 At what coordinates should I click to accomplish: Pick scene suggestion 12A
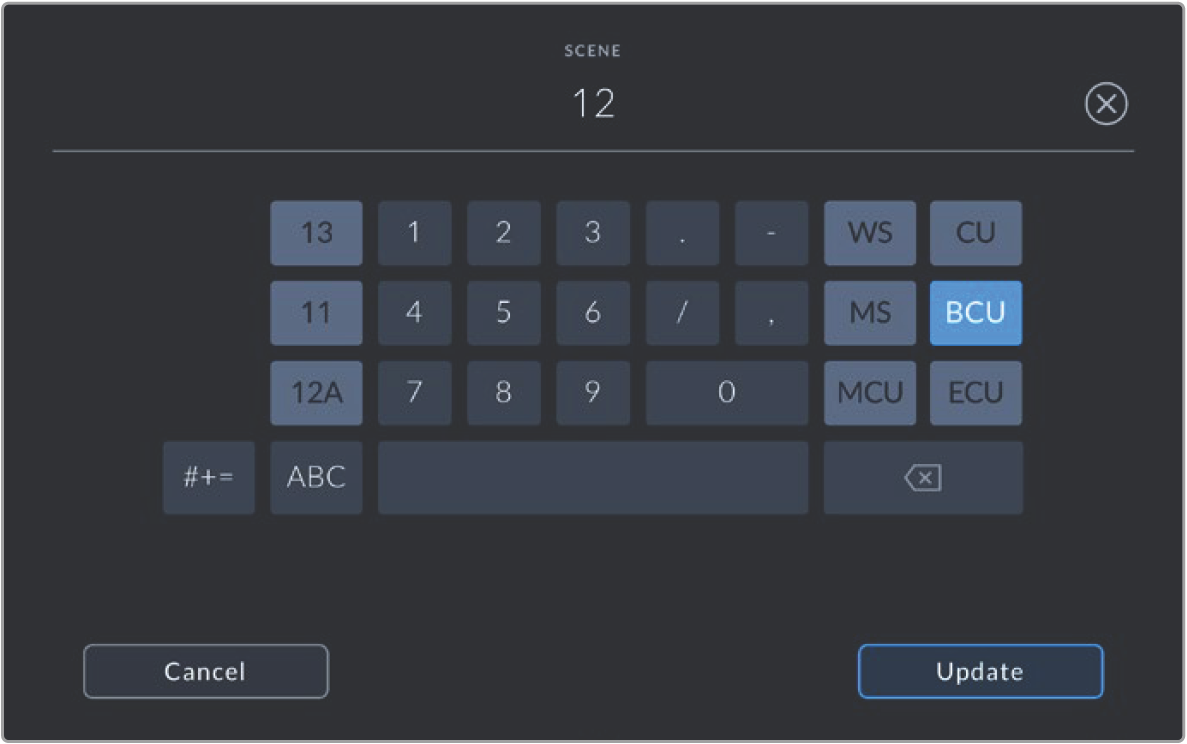click(x=316, y=393)
